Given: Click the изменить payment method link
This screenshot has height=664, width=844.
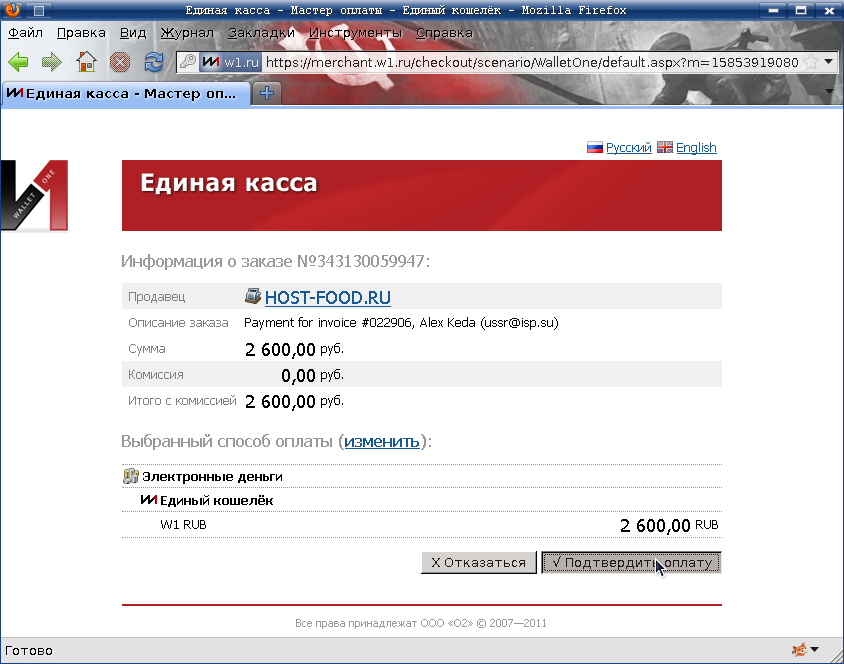Looking at the screenshot, I should click(x=382, y=441).
